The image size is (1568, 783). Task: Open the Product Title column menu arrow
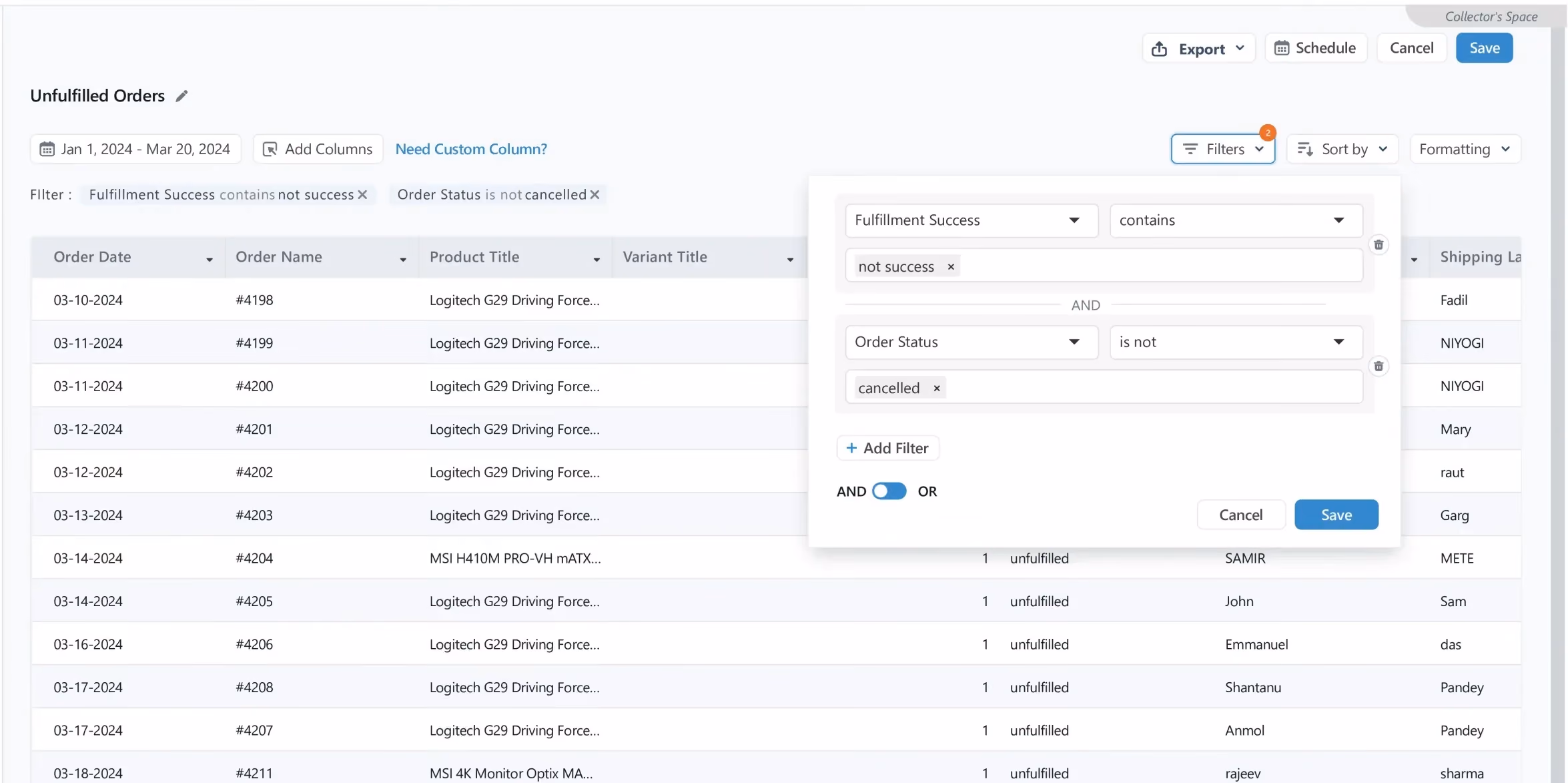click(x=597, y=259)
